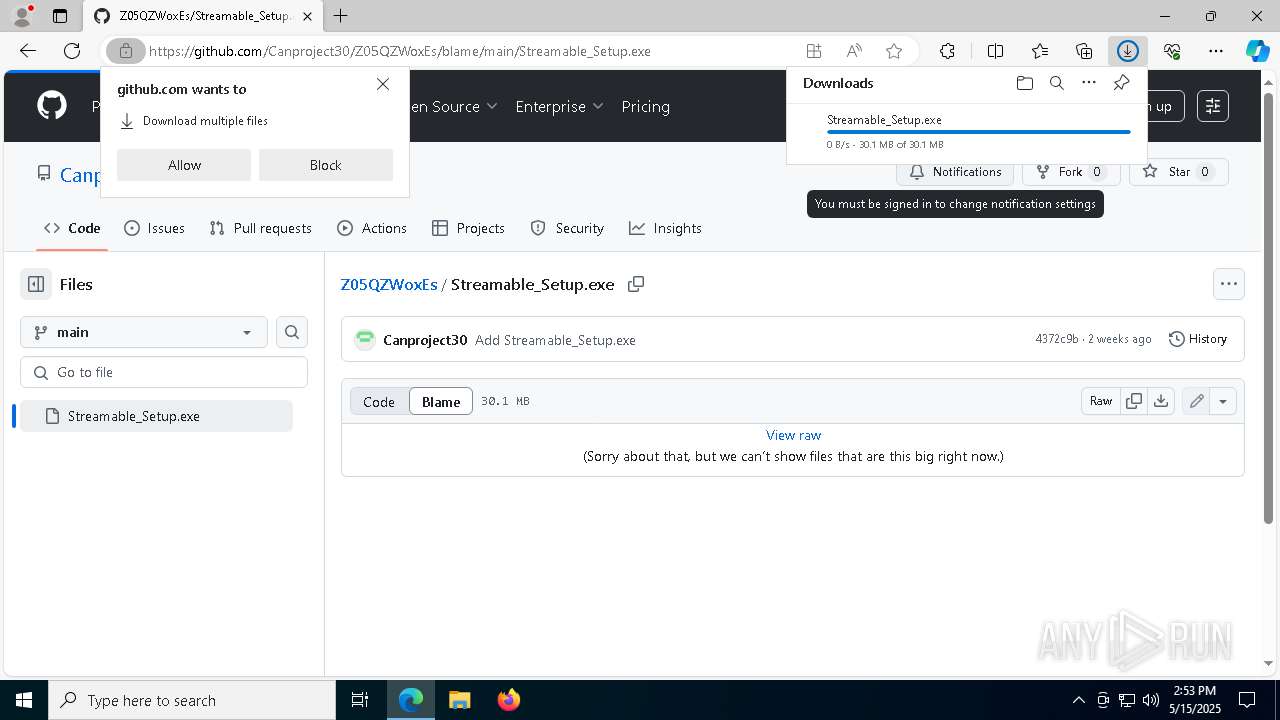Open the GitHub home logo
Viewport: 1280px width, 720px height.
click(x=52, y=106)
